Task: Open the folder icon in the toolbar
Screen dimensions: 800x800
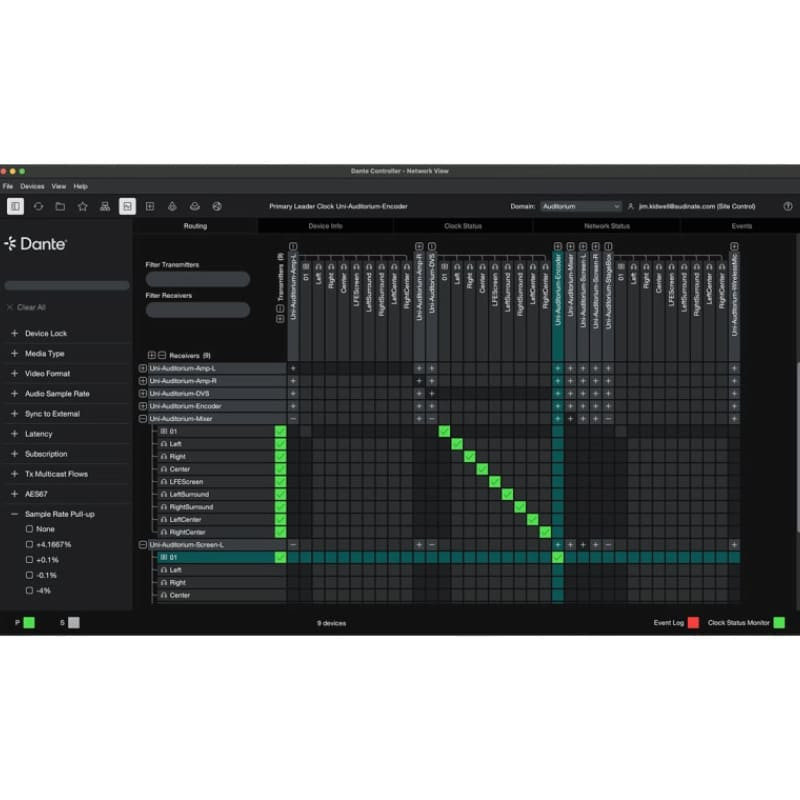Action: point(60,206)
